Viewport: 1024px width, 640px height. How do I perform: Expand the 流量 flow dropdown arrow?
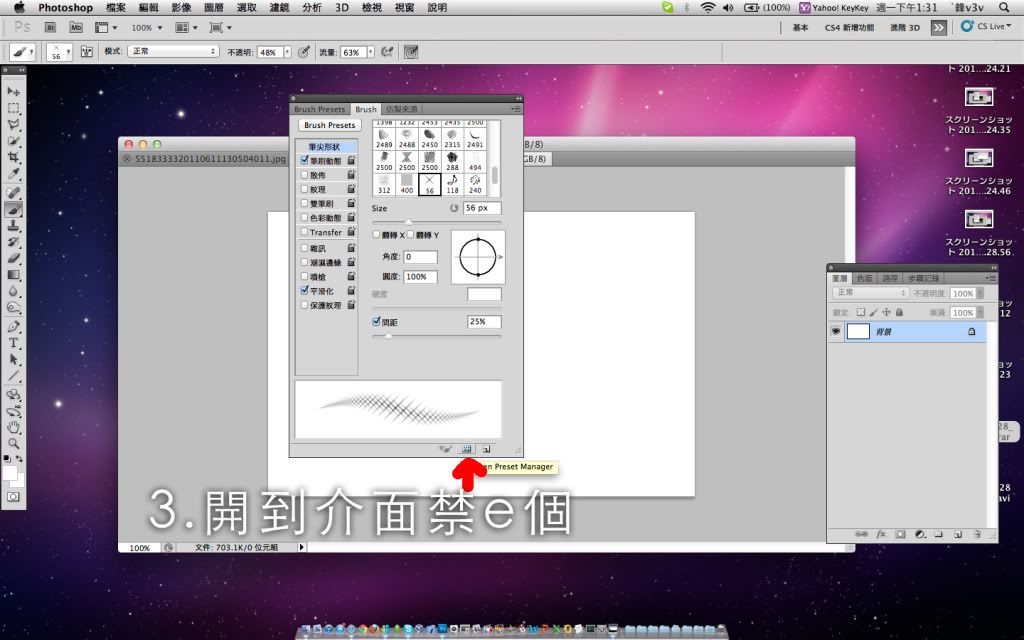point(370,51)
